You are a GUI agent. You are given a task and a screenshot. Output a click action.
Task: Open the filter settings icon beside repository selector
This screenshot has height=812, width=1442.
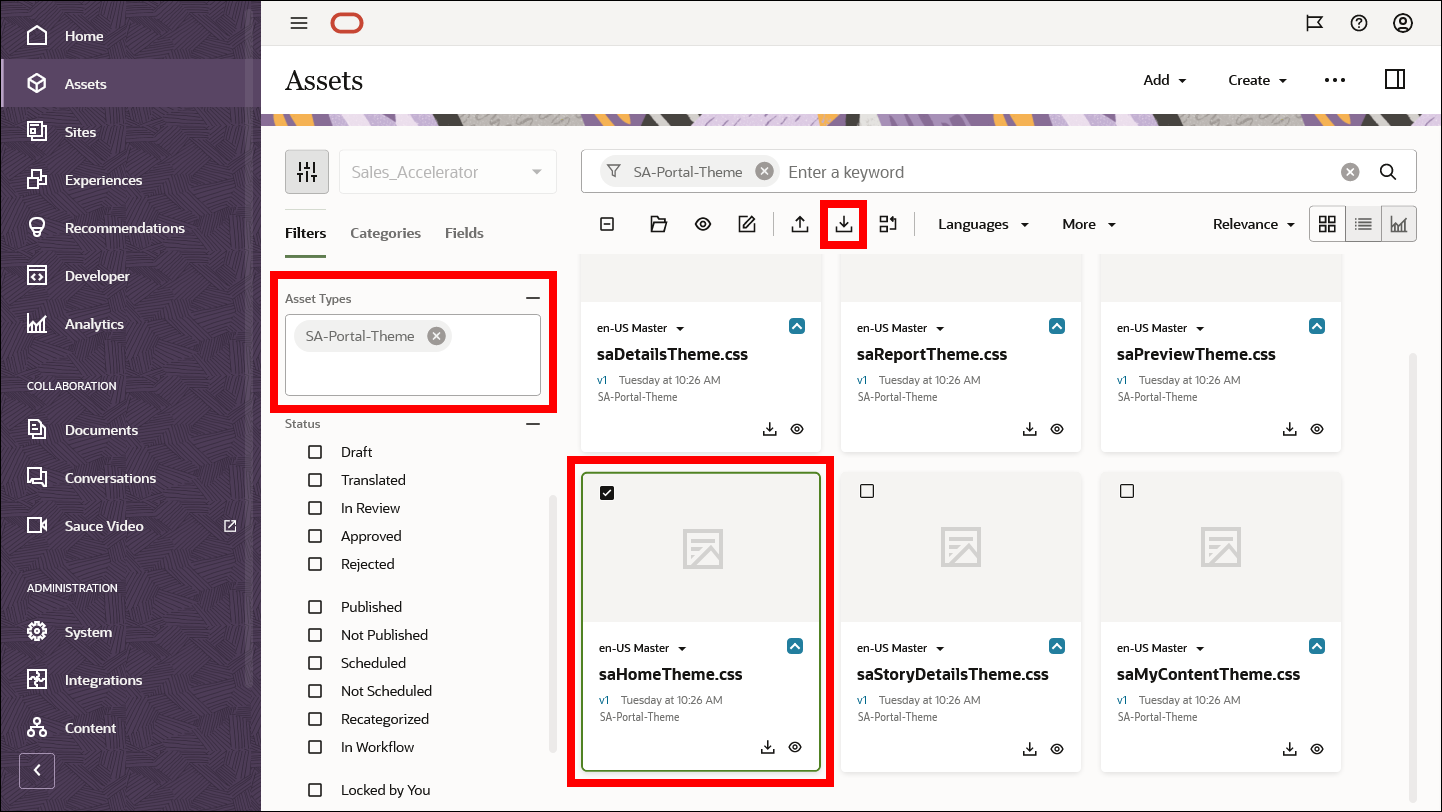point(307,171)
